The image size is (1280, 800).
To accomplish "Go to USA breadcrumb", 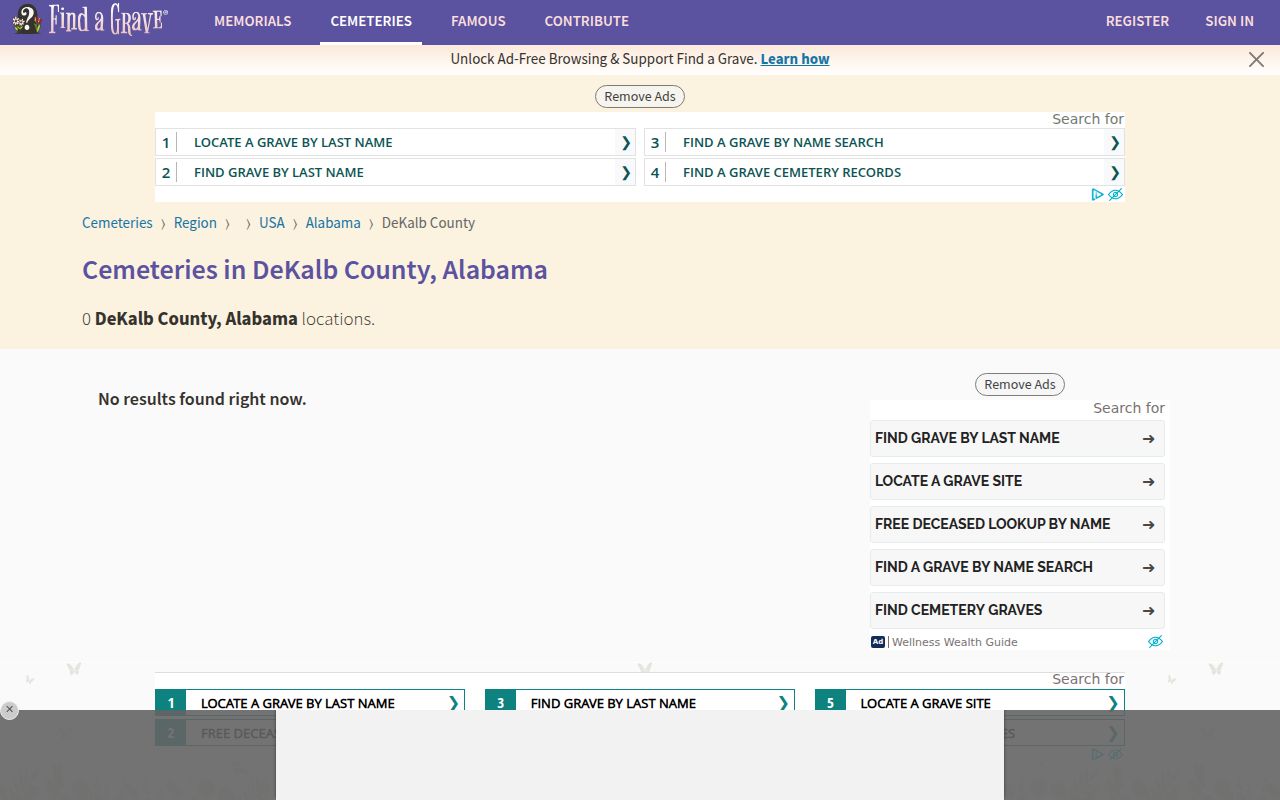I will coord(272,223).
